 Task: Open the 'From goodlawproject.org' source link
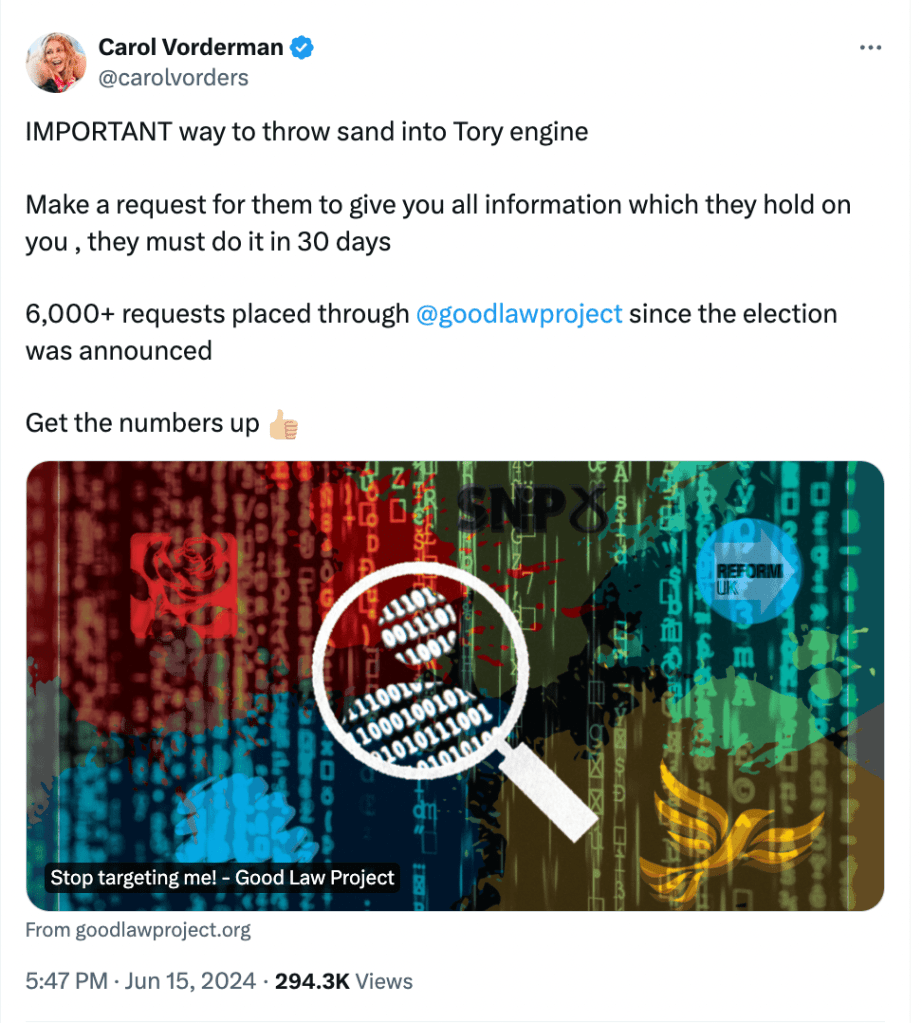pos(138,931)
